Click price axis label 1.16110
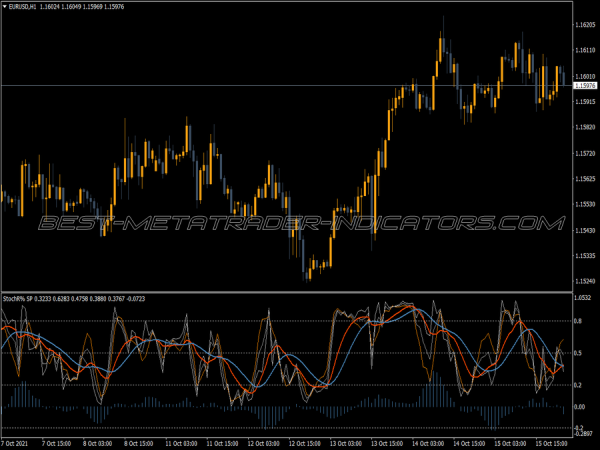The height and width of the screenshot is (450, 600). click(585, 50)
